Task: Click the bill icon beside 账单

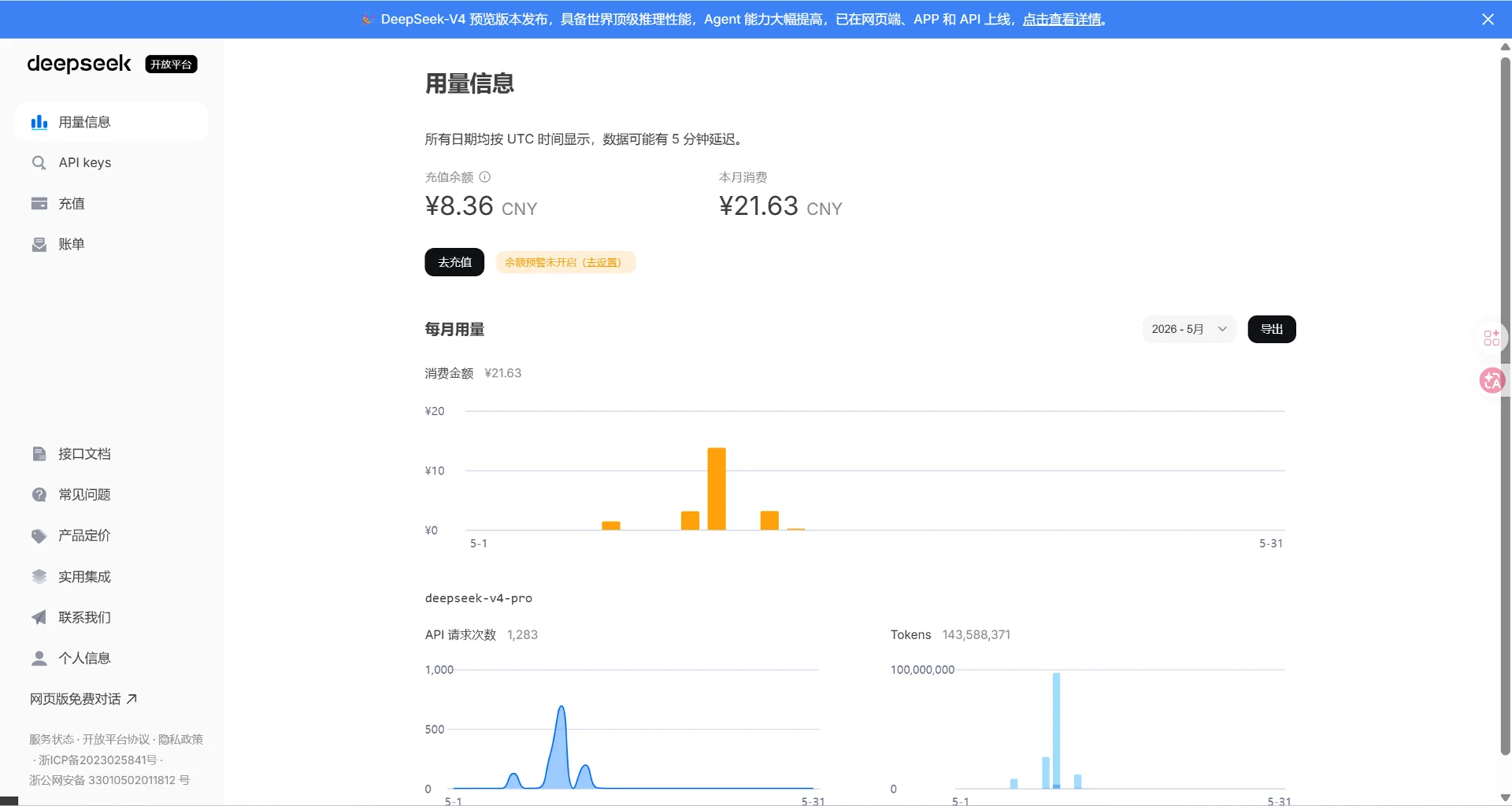Action: 39,245
